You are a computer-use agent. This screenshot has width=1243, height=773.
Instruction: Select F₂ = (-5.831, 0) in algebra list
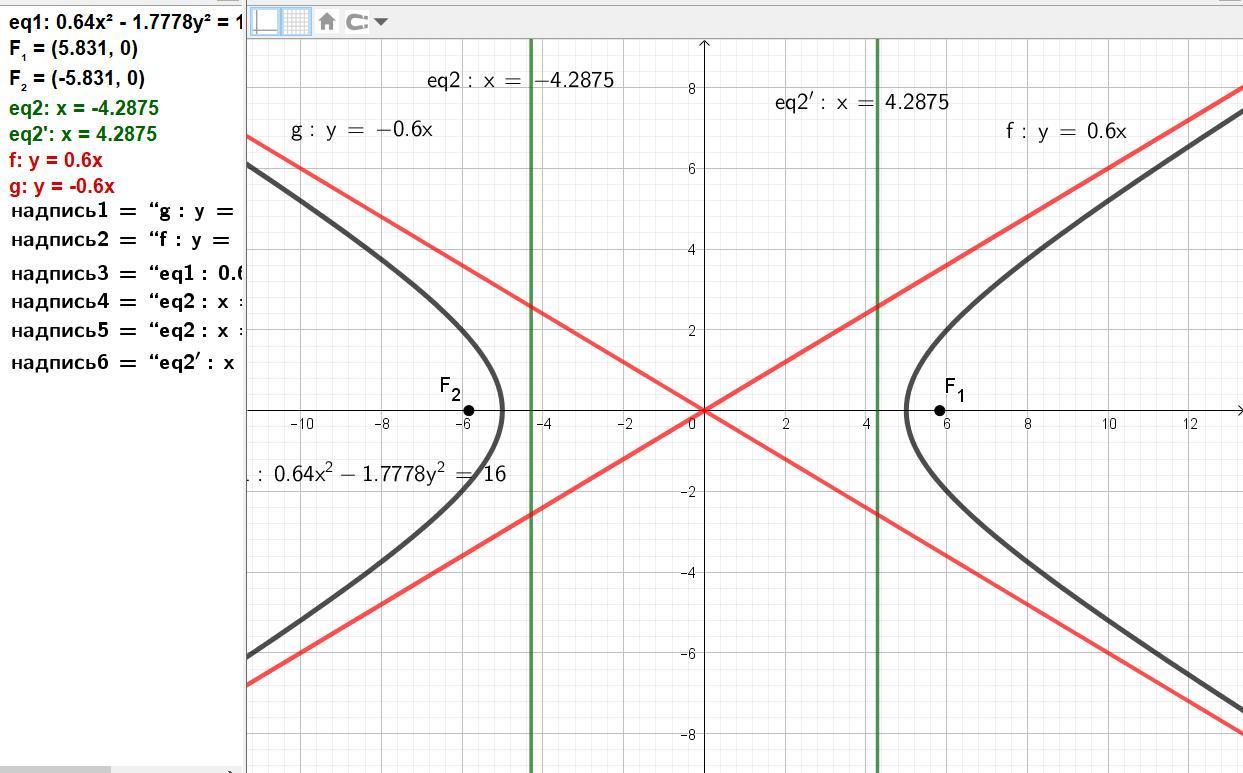77,78
